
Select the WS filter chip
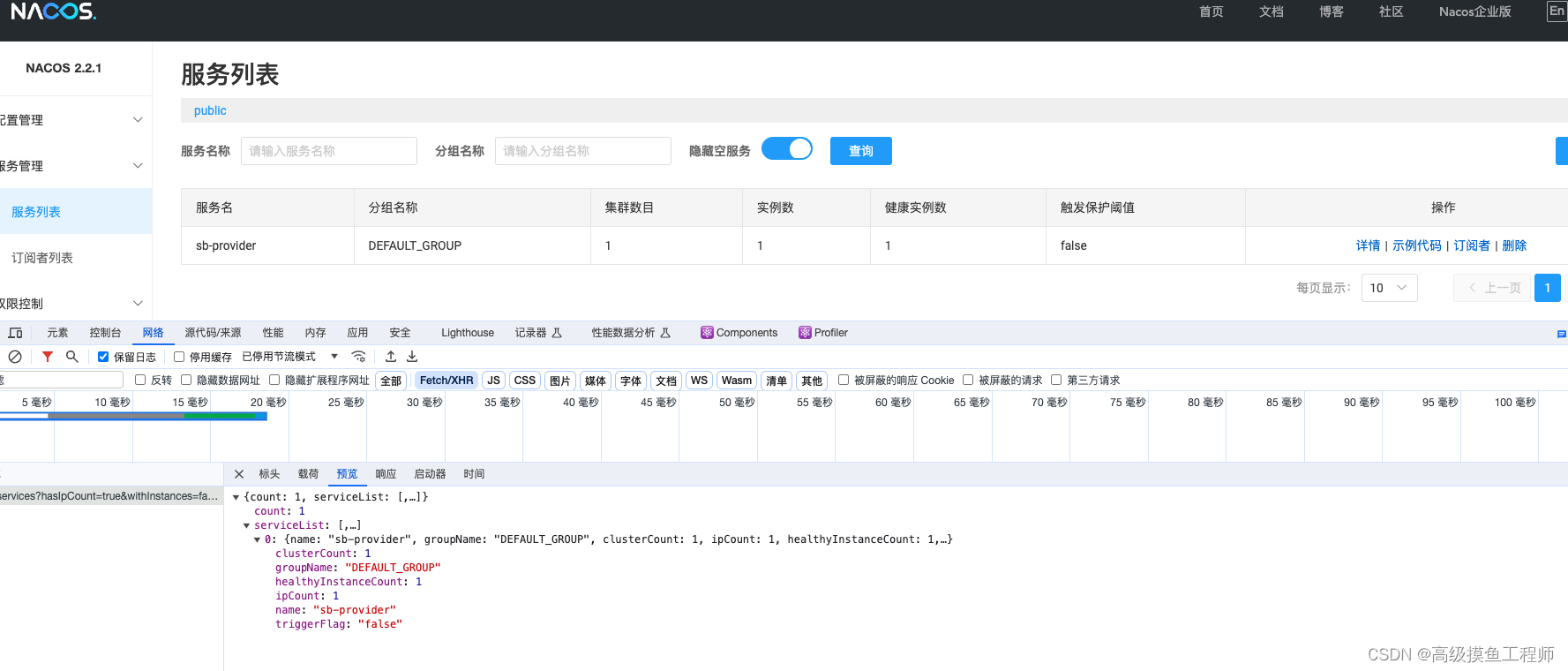(699, 381)
